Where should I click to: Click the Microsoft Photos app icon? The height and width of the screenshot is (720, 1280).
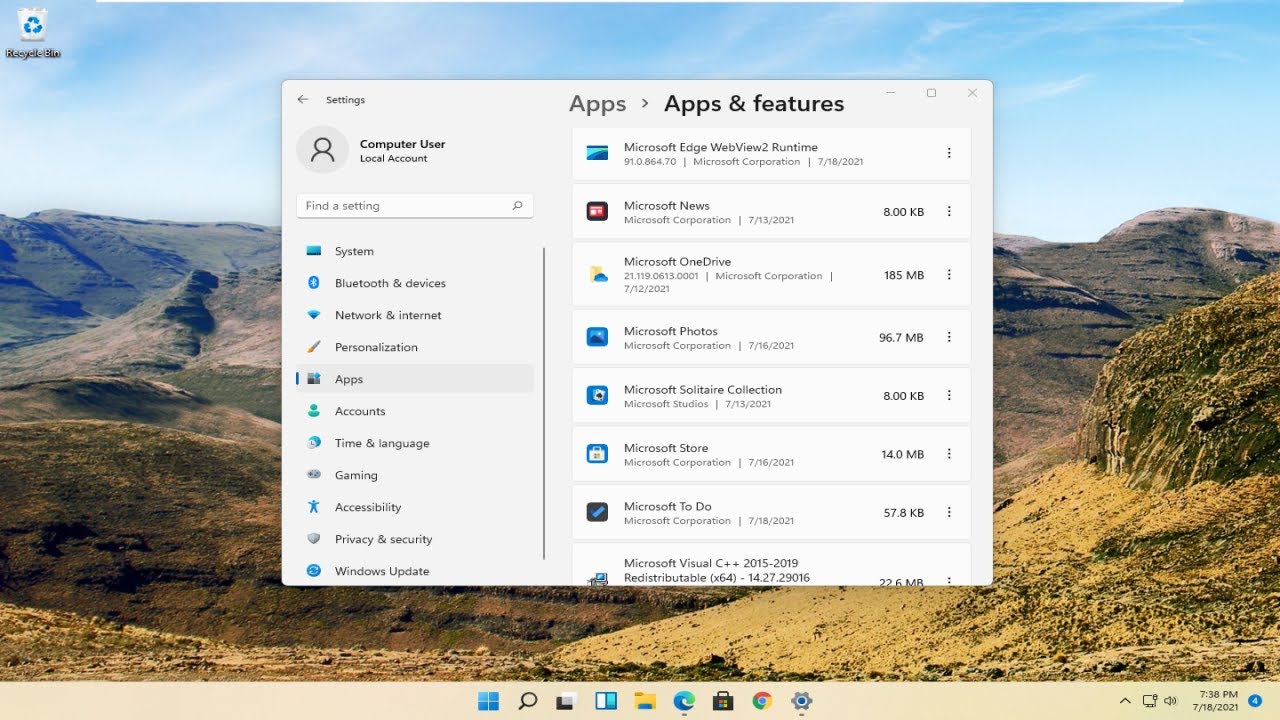click(x=597, y=337)
